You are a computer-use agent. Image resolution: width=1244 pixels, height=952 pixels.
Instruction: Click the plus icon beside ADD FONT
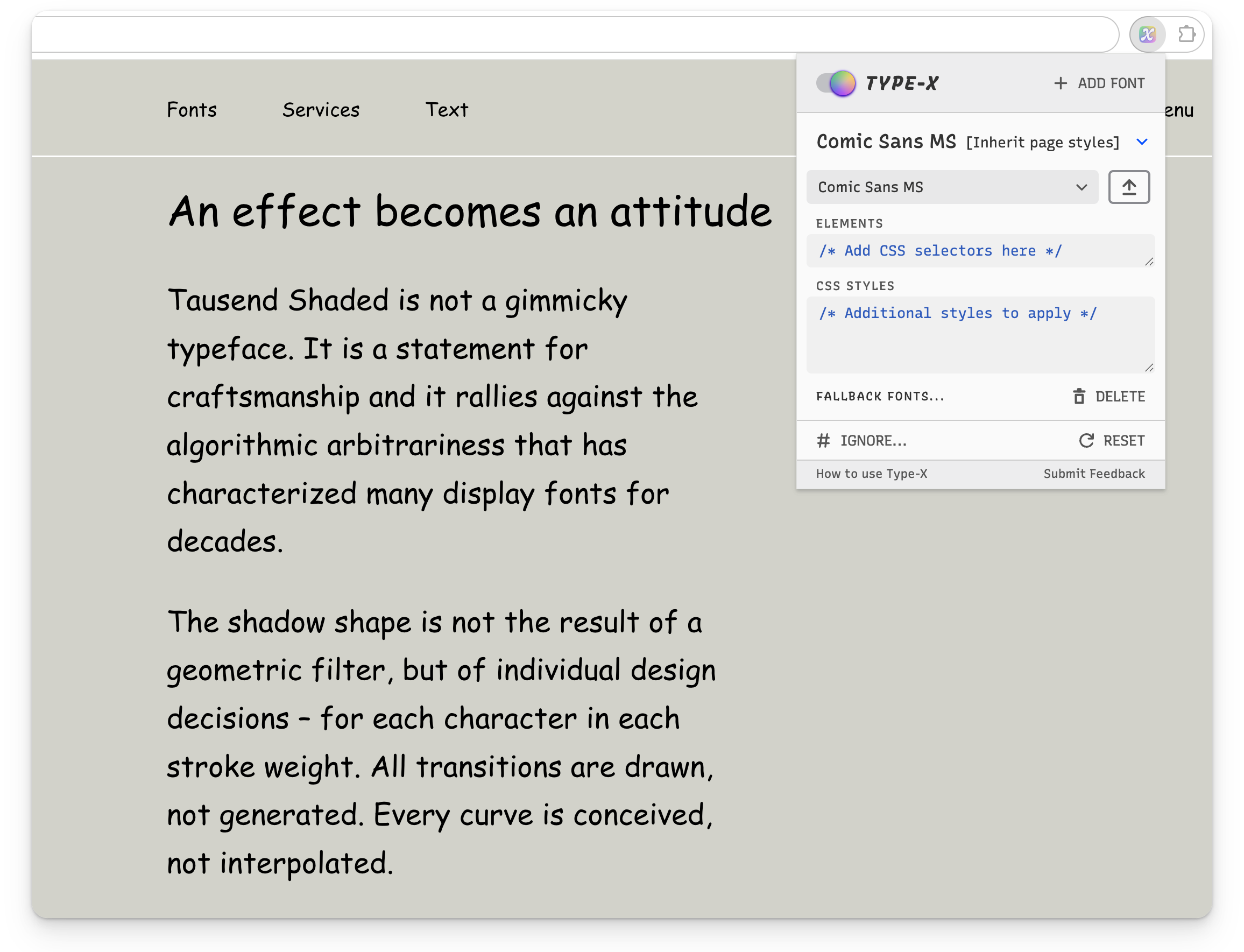pyautogui.click(x=1060, y=83)
